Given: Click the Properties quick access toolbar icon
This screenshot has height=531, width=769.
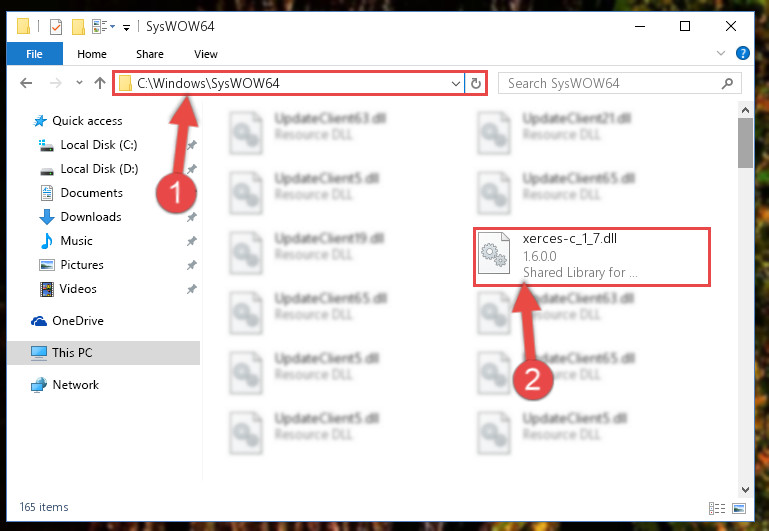Looking at the screenshot, I should 56,26.
